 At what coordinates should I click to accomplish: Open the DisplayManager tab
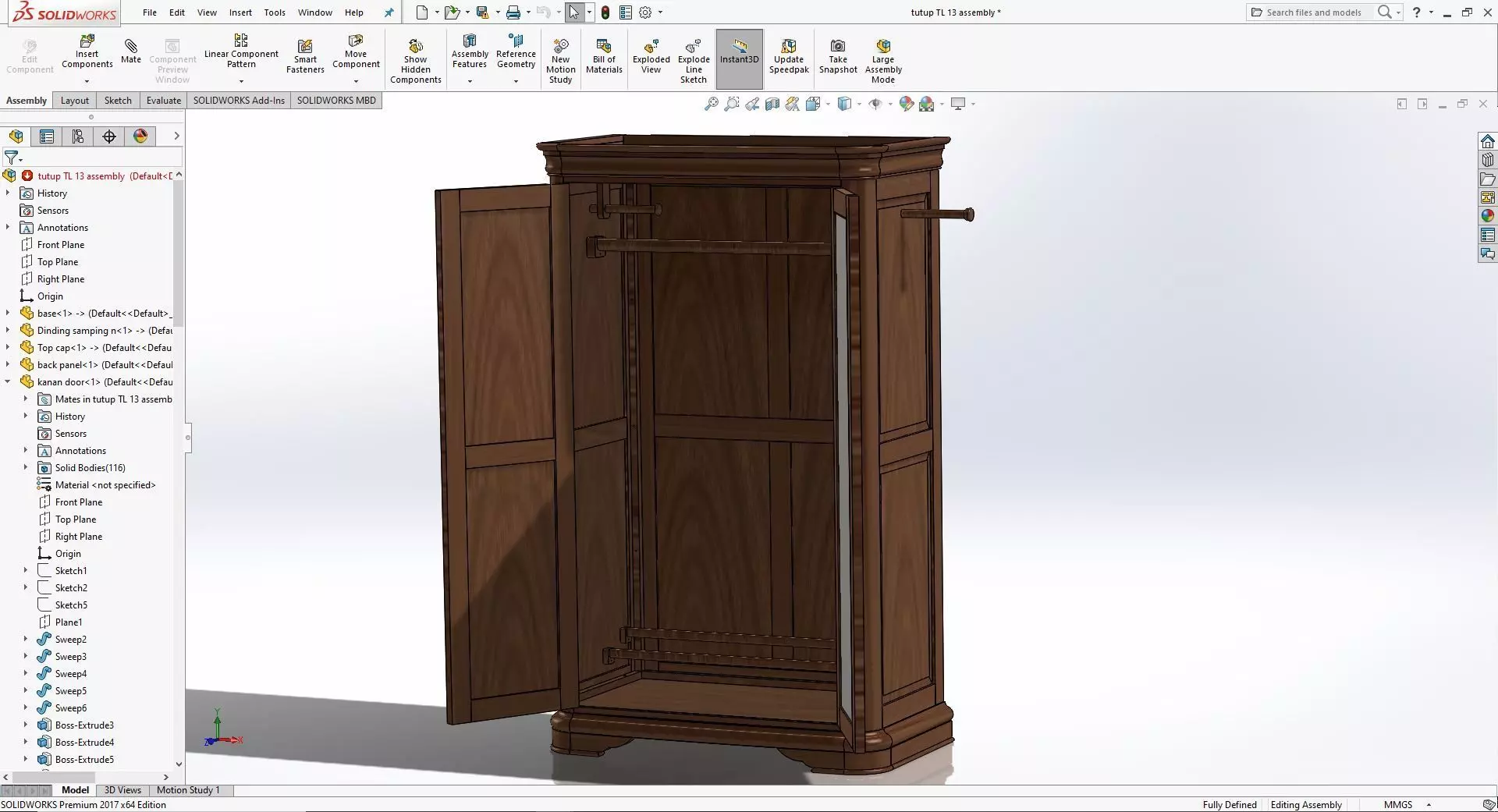click(140, 137)
